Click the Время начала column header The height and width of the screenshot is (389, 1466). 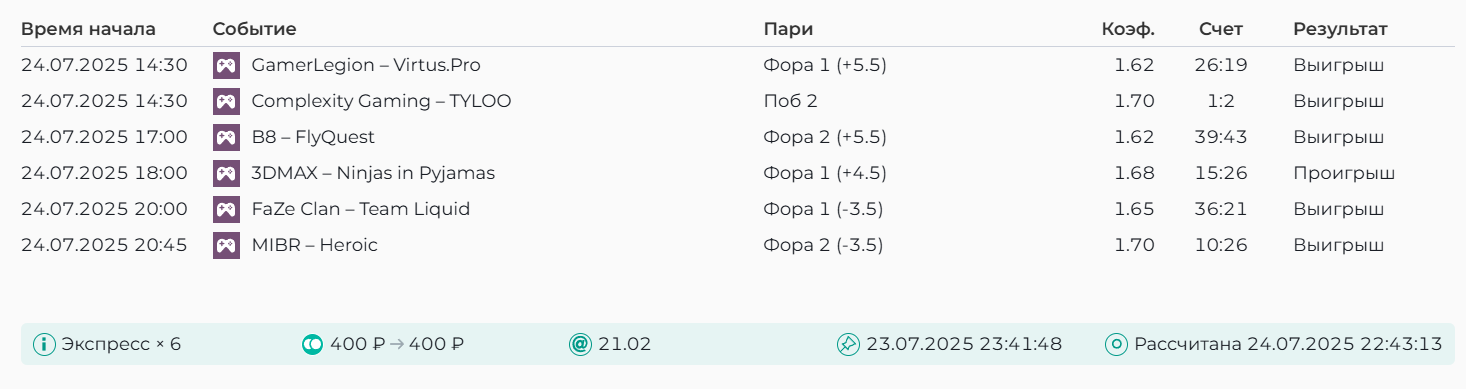pos(88,30)
